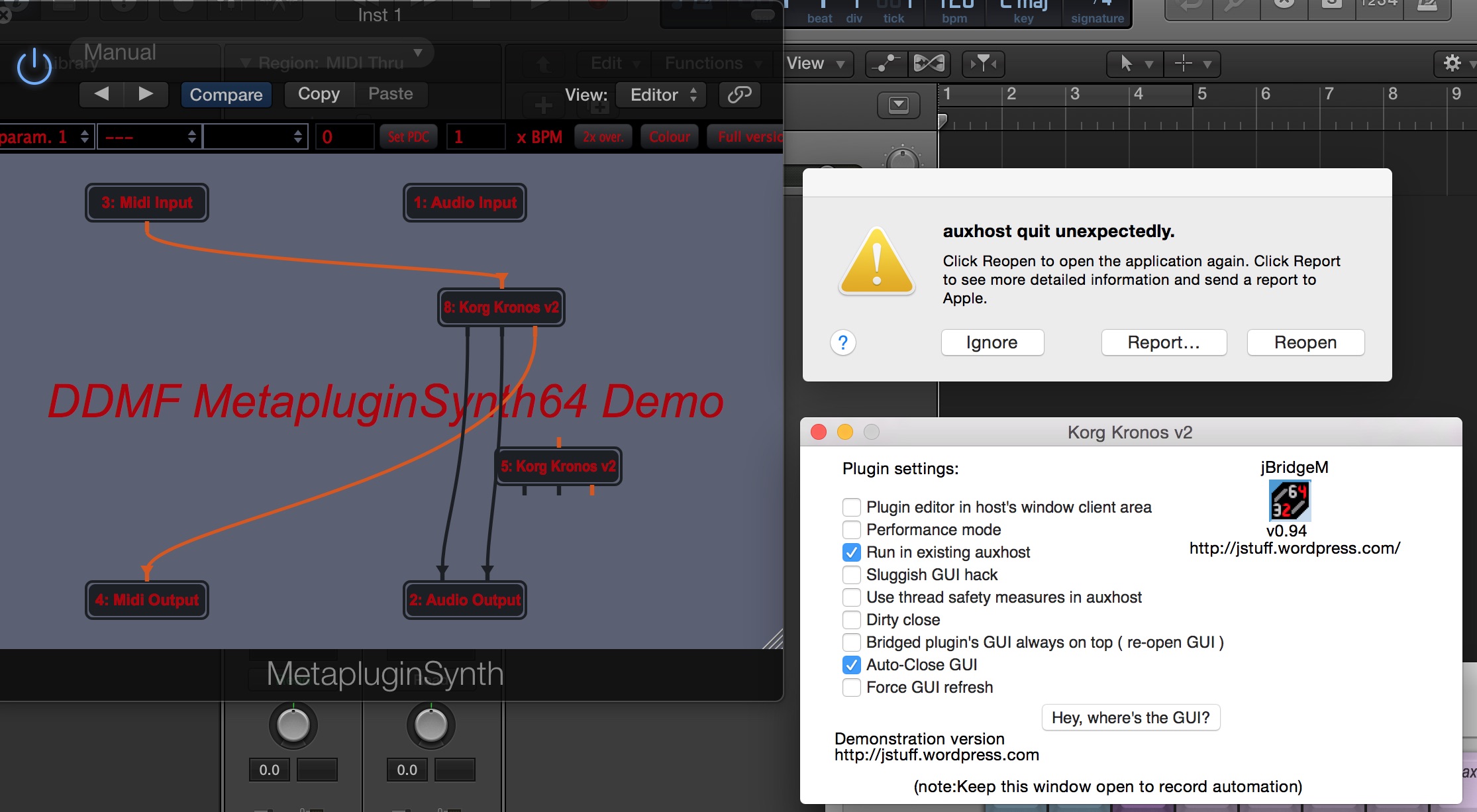Image resolution: width=1477 pixels, height=812 pixels.
Task: Open the View menu in tracks area
Action: pyautogui.click(x=818, y=64)
